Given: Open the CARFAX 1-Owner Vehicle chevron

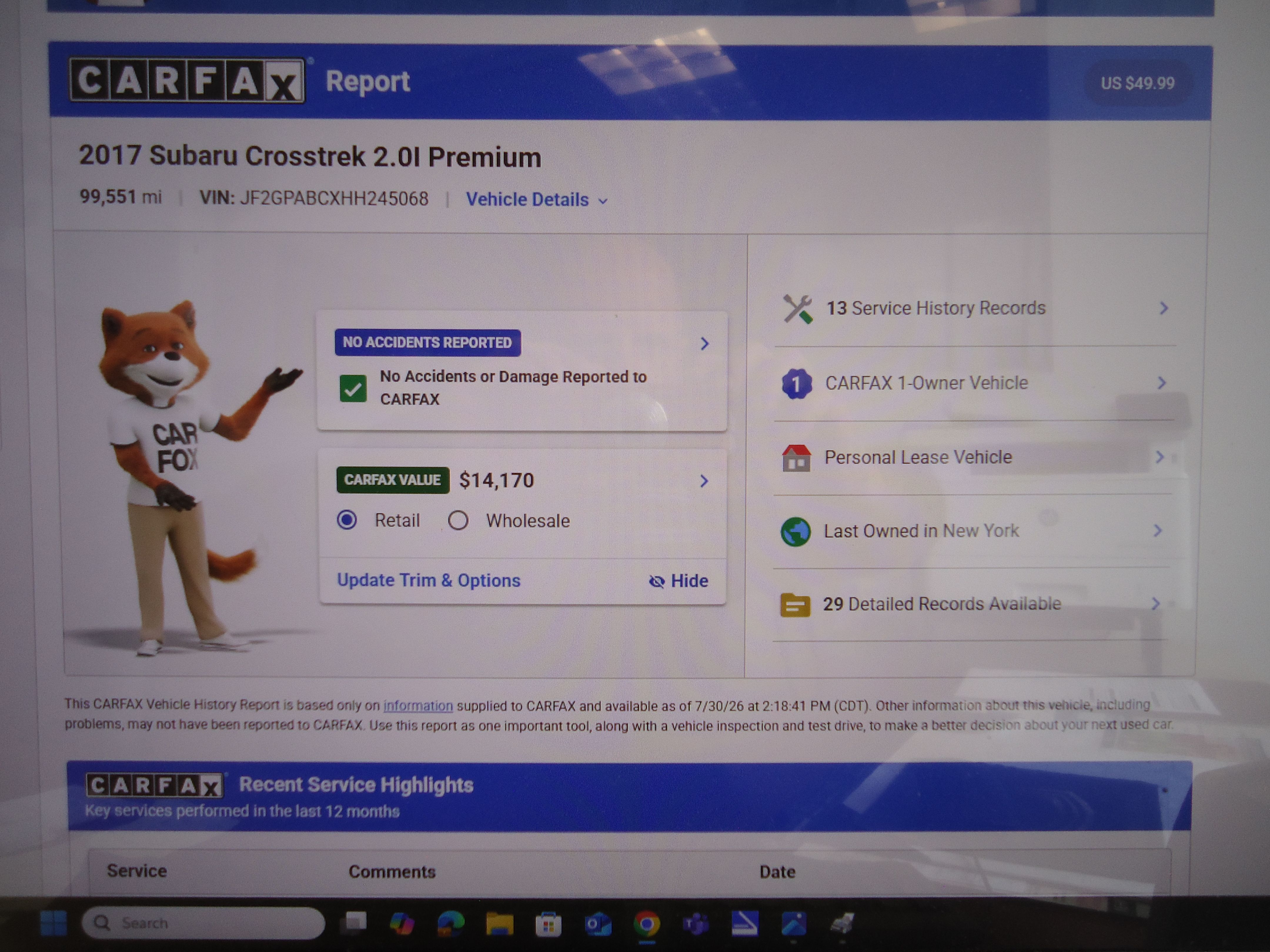Looking at the screenshot, I should tap(1162, 383).
